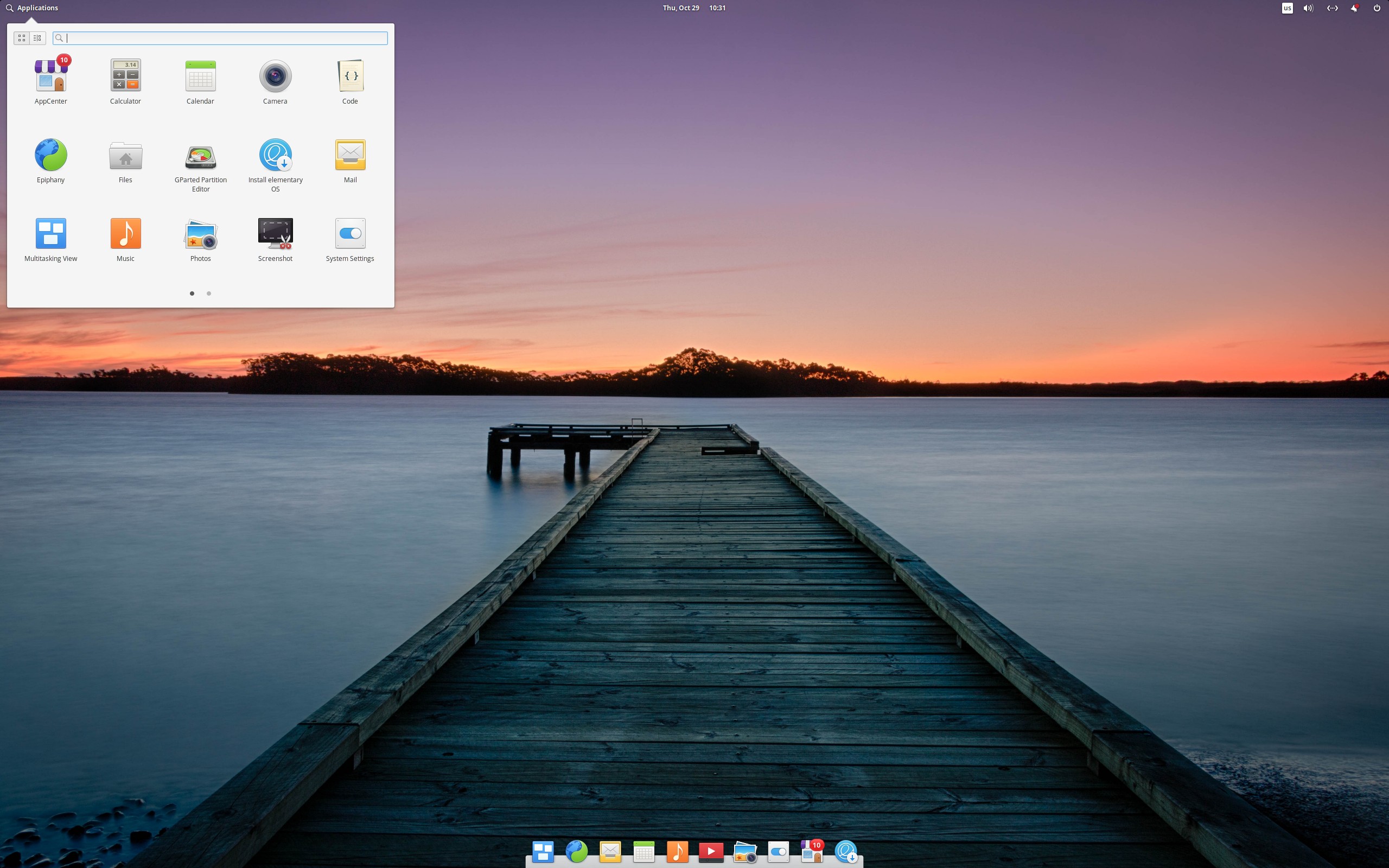Open the sound volume indicator
Viewport: 1389px width, 868px height.
(1308, 8)
